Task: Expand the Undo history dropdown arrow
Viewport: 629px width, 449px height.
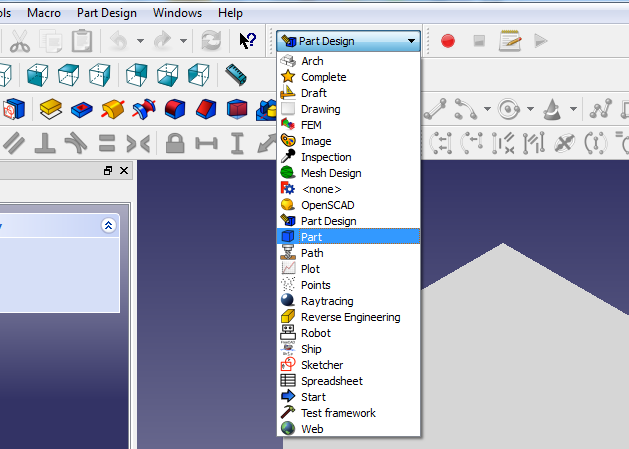Action: click(x=140, y=41)
